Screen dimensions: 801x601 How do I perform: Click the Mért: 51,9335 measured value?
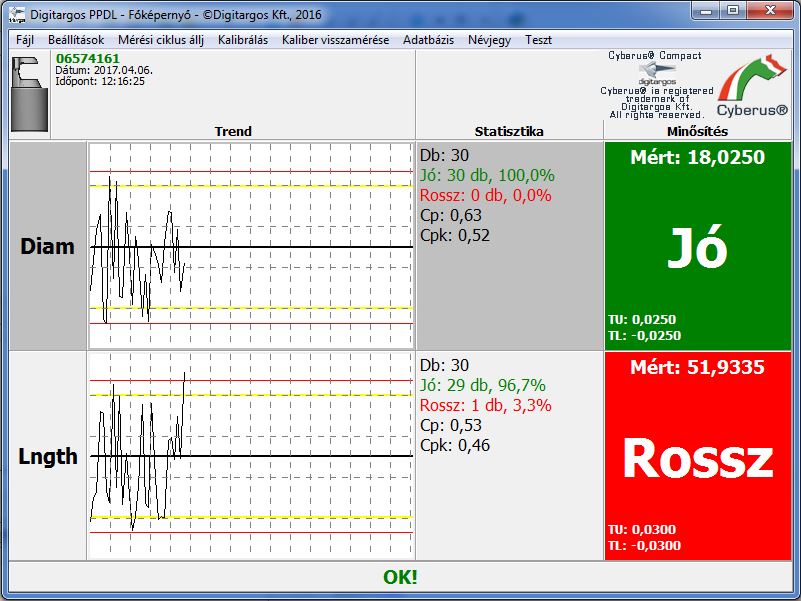(698, 367)
